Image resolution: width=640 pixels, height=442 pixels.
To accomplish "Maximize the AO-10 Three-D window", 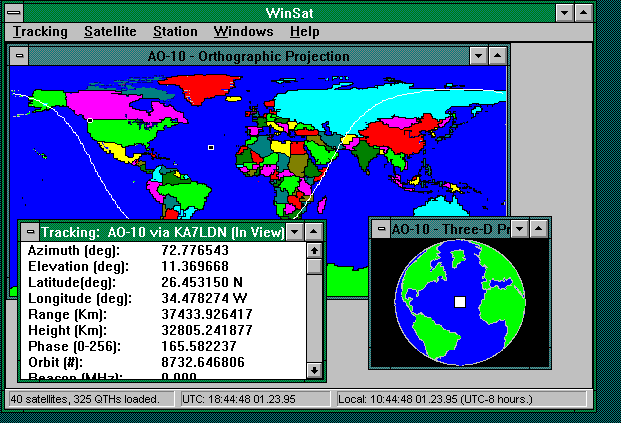I will pos(539,229).
